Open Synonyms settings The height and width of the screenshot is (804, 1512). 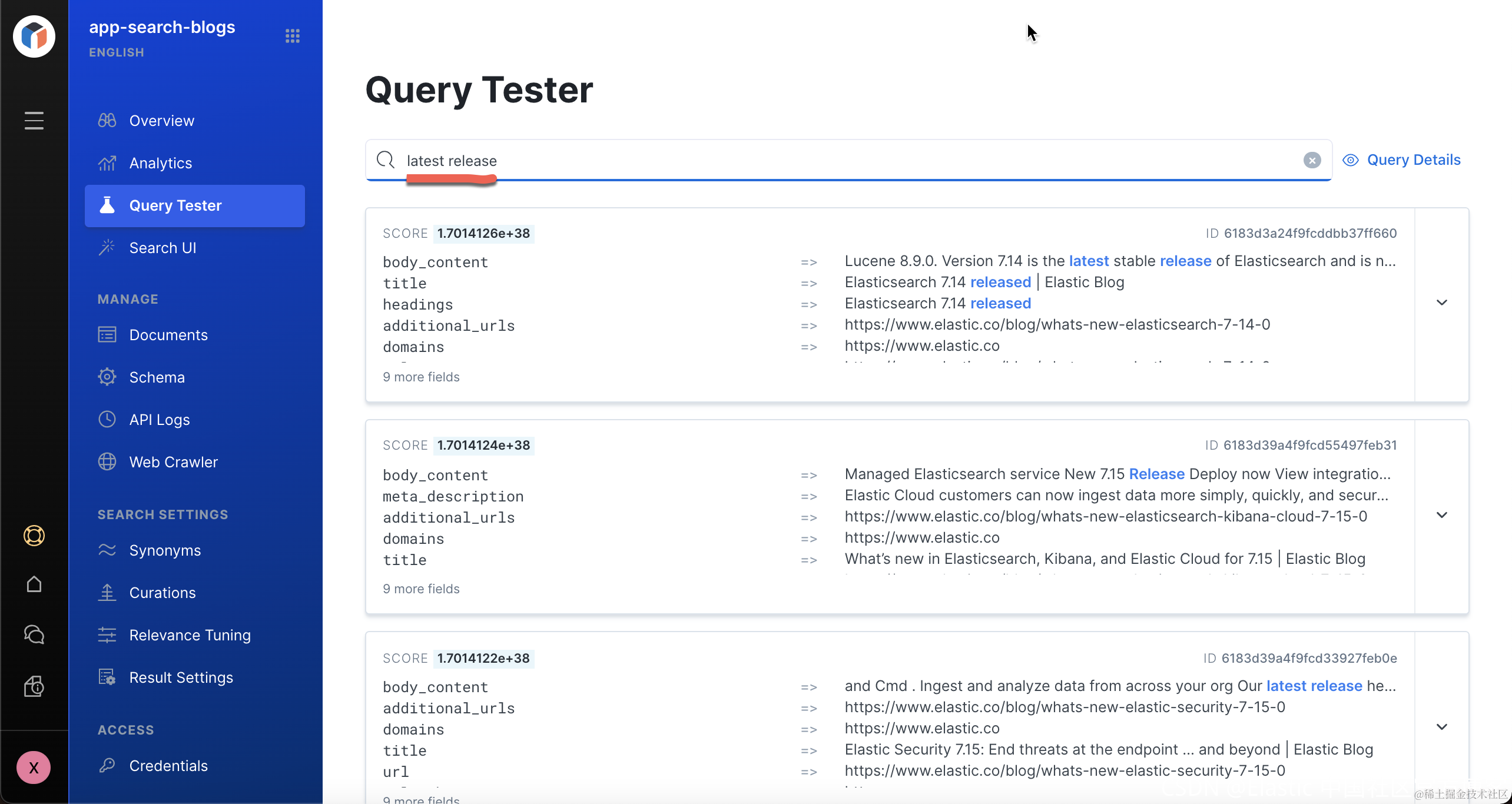point(165,550)
